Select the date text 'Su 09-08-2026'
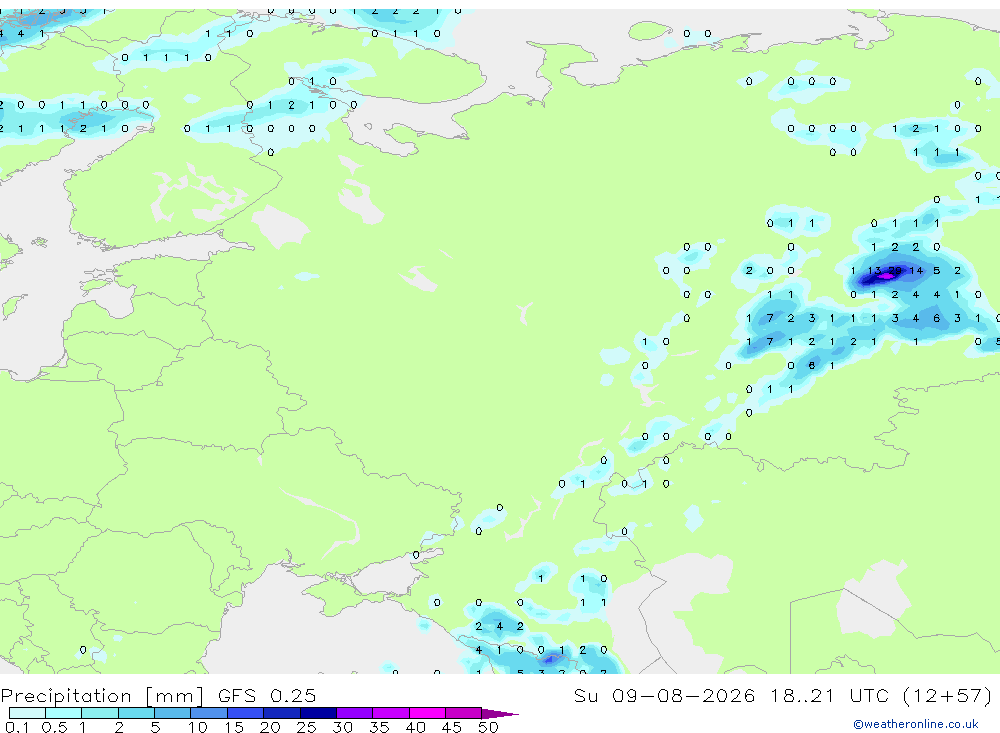The height and width of the screenshot is (733, 1000). [x=664, y=695]
